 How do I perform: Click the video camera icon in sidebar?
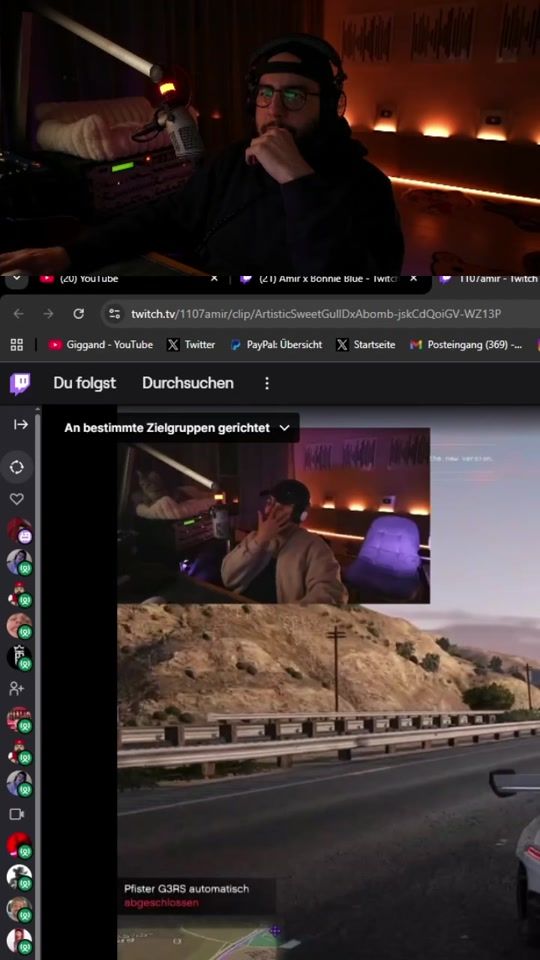coord(17,814)
